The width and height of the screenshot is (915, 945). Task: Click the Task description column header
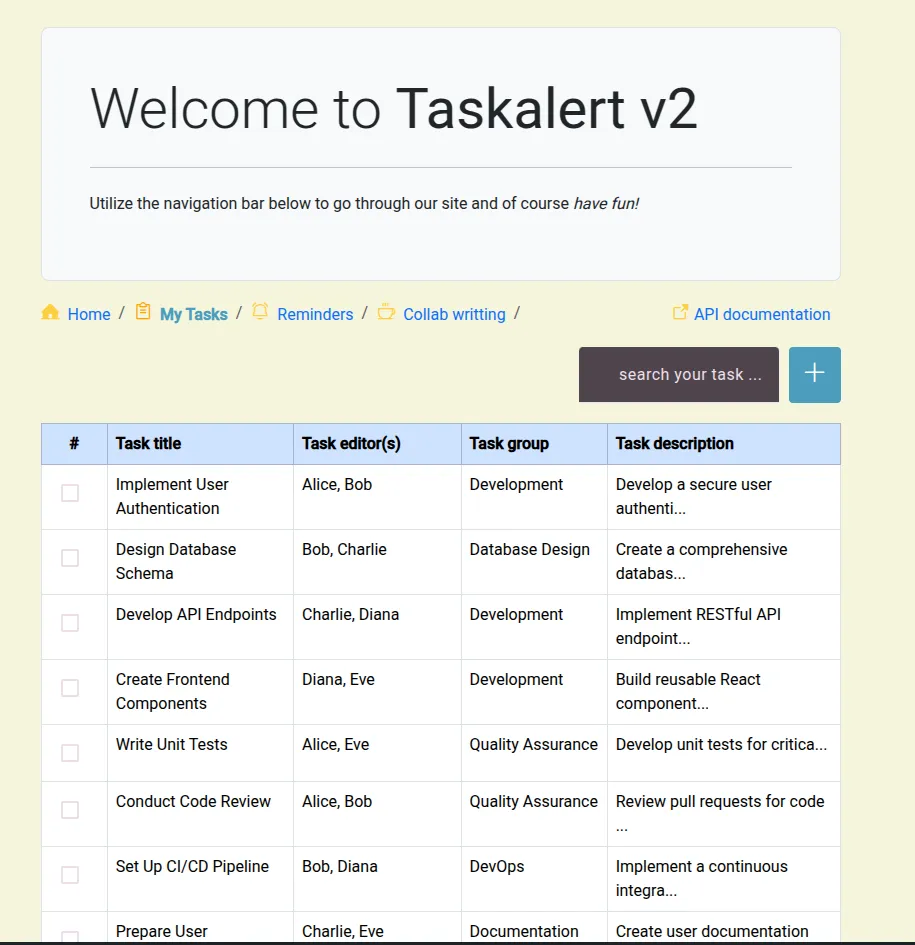tap(723, 444)
